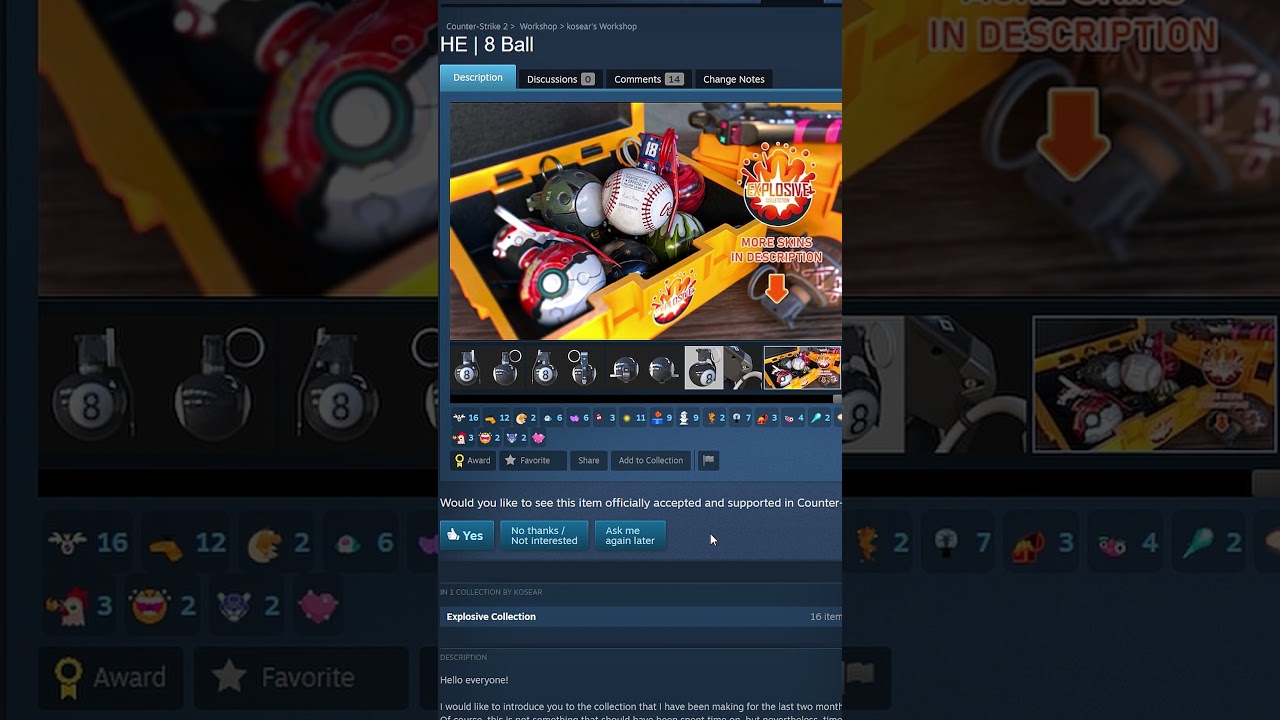Click the chicken reaction showing 3
1280x720 pixels.
point(464,438)
